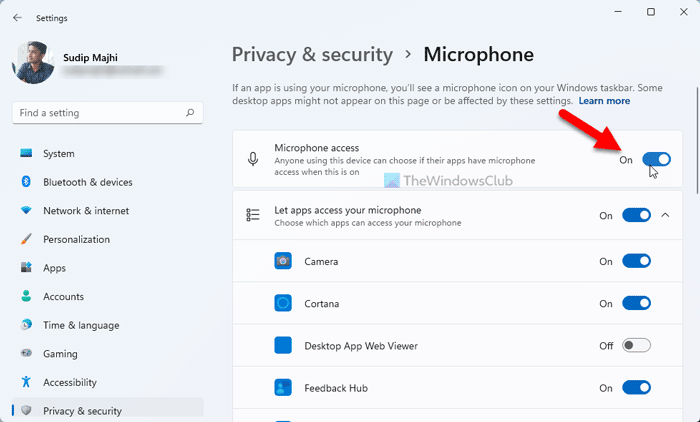
Task: Open Time & language settings
Action: (x=81, y=325)
